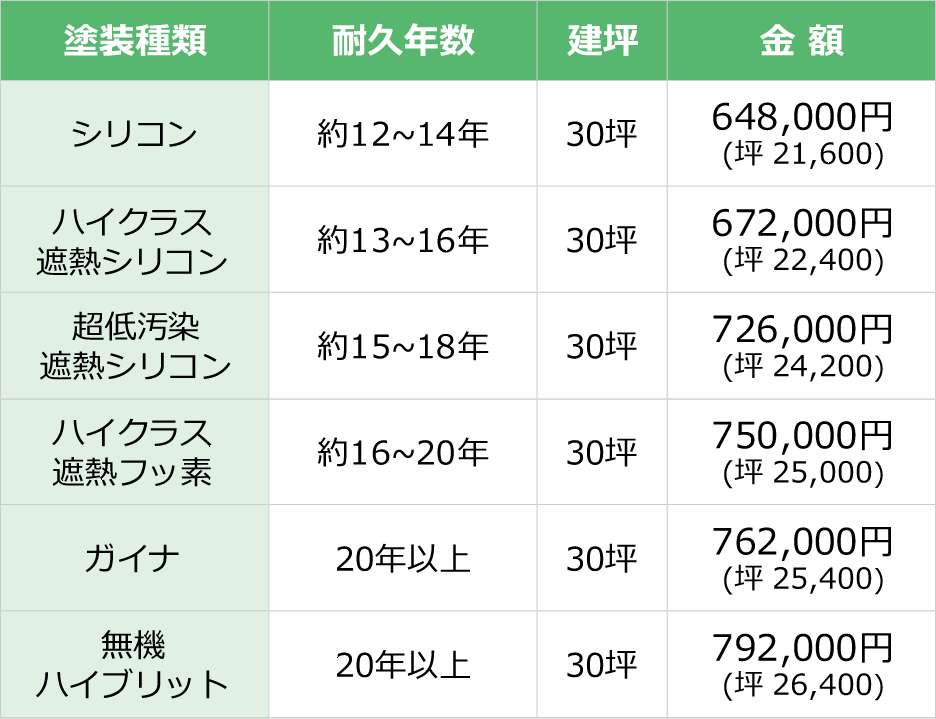Click the 約13~16年 durability cell

[403, 240]
